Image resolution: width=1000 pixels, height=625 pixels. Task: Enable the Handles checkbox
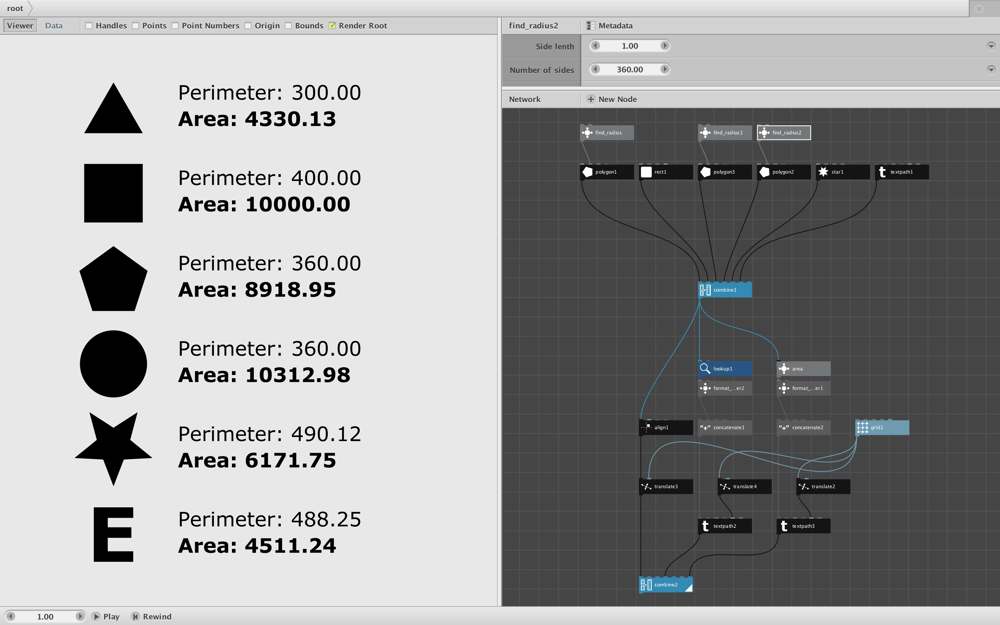tap(89, 26)
